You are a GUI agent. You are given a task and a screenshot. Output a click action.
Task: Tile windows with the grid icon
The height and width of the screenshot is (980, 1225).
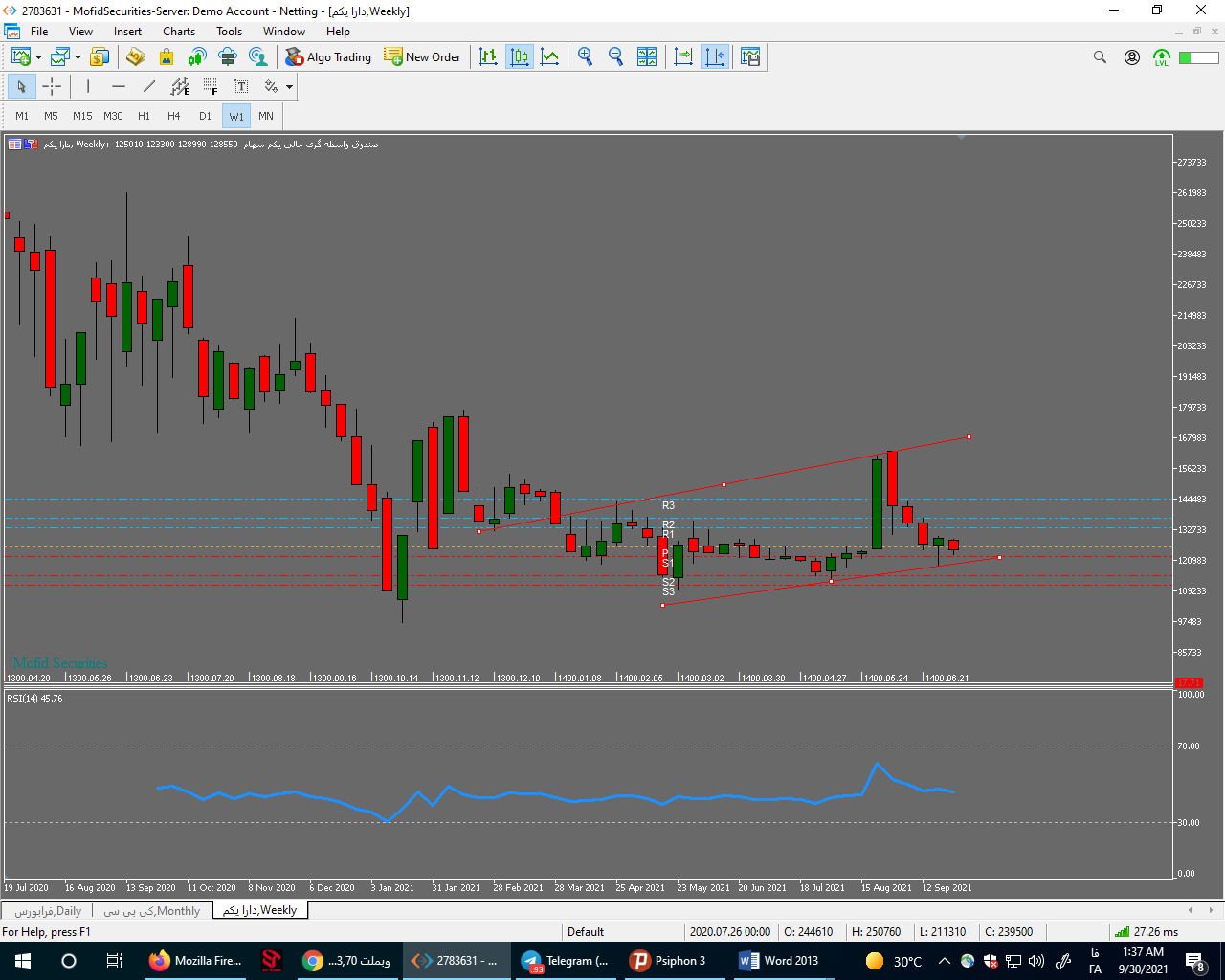(x=647, y=57)
